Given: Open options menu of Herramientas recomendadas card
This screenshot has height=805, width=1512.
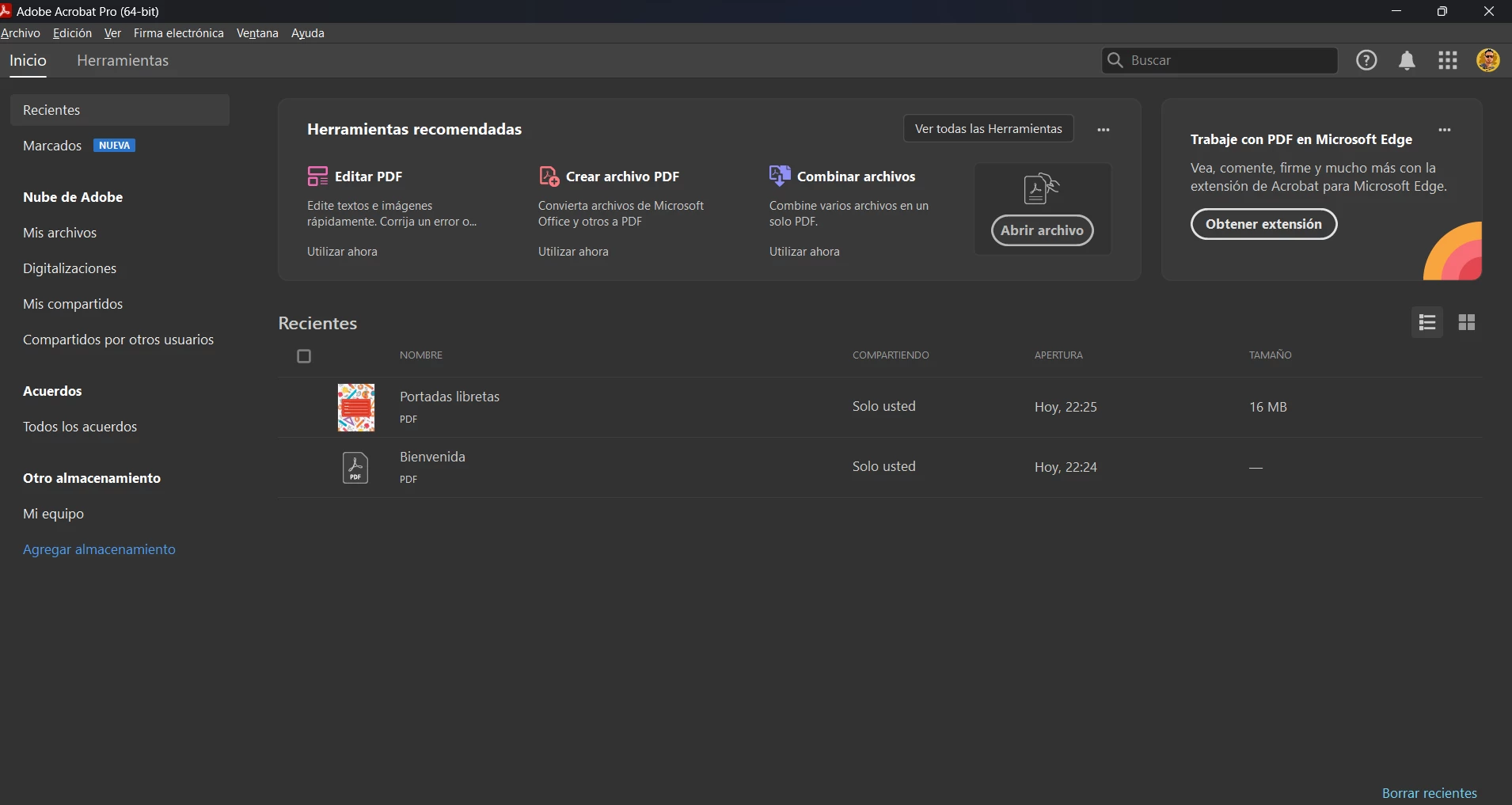Looking at the screenshot, I should point(1104,130).
